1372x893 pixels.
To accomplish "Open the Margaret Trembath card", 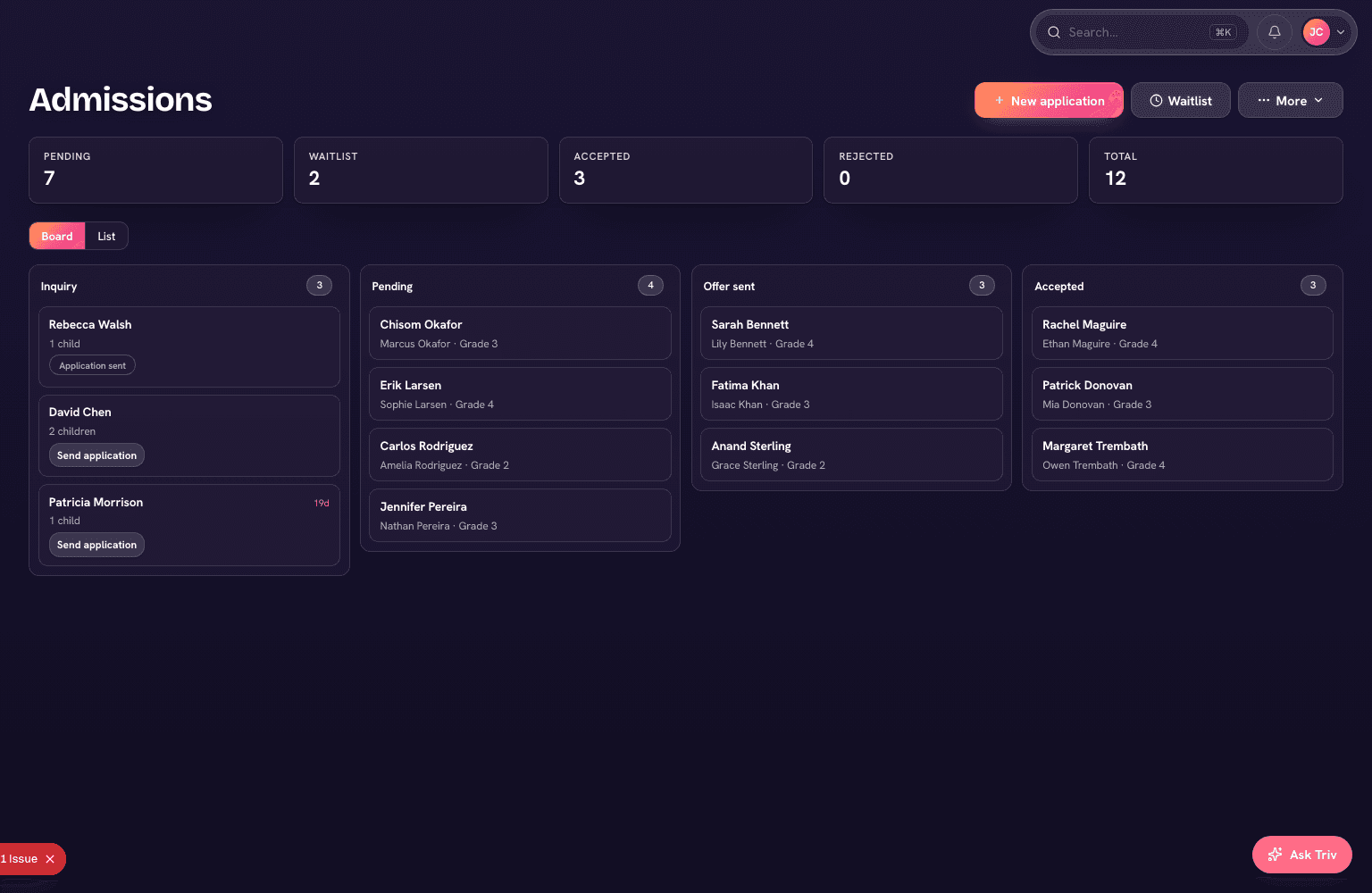I will coord(1183,455).
